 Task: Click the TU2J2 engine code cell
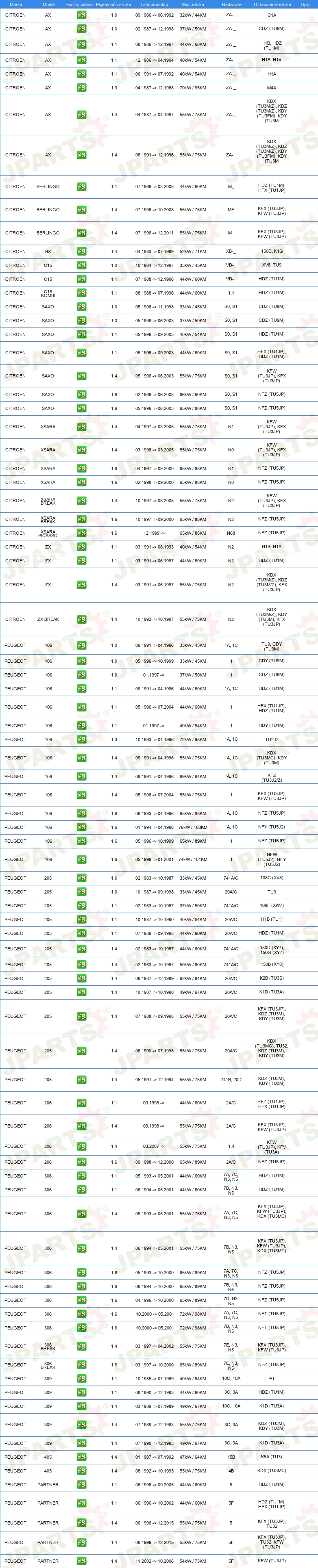click(x=272, y=740)
